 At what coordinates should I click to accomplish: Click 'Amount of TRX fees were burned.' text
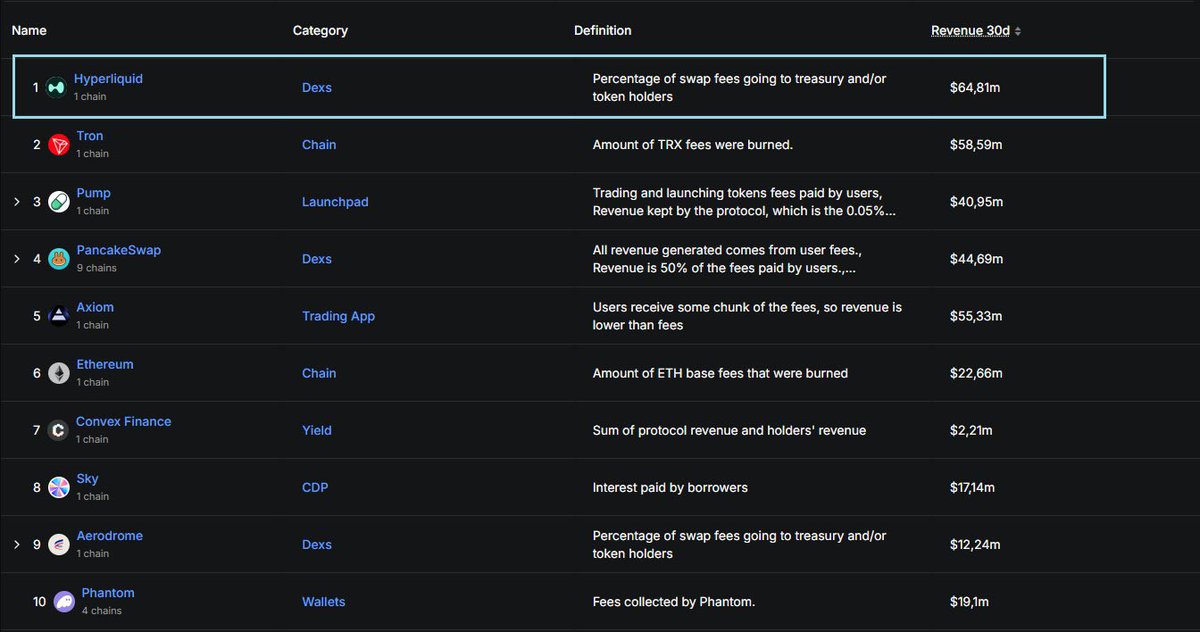(x=693, y=145)
